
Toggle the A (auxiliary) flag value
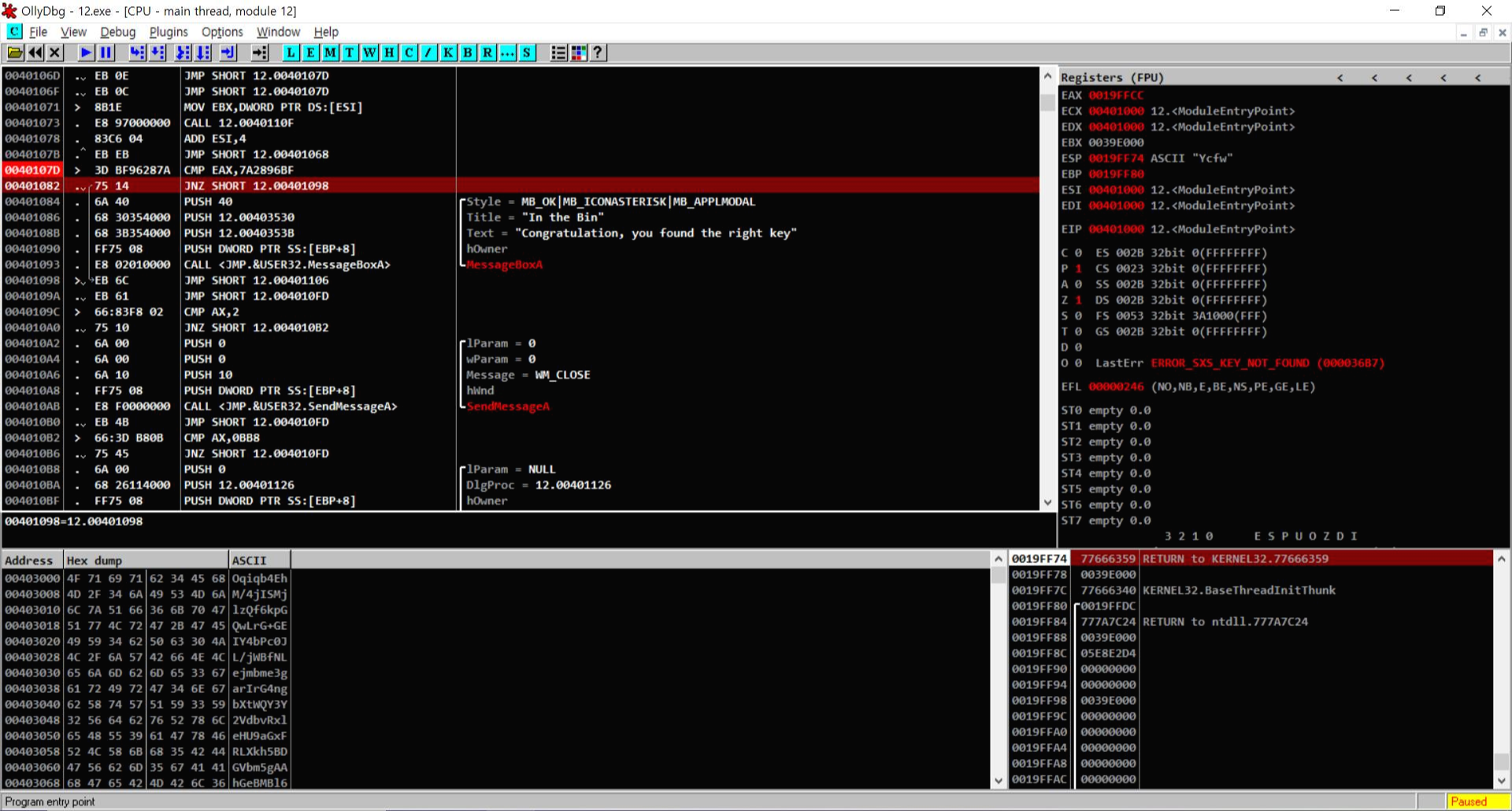pos(1078,284)
